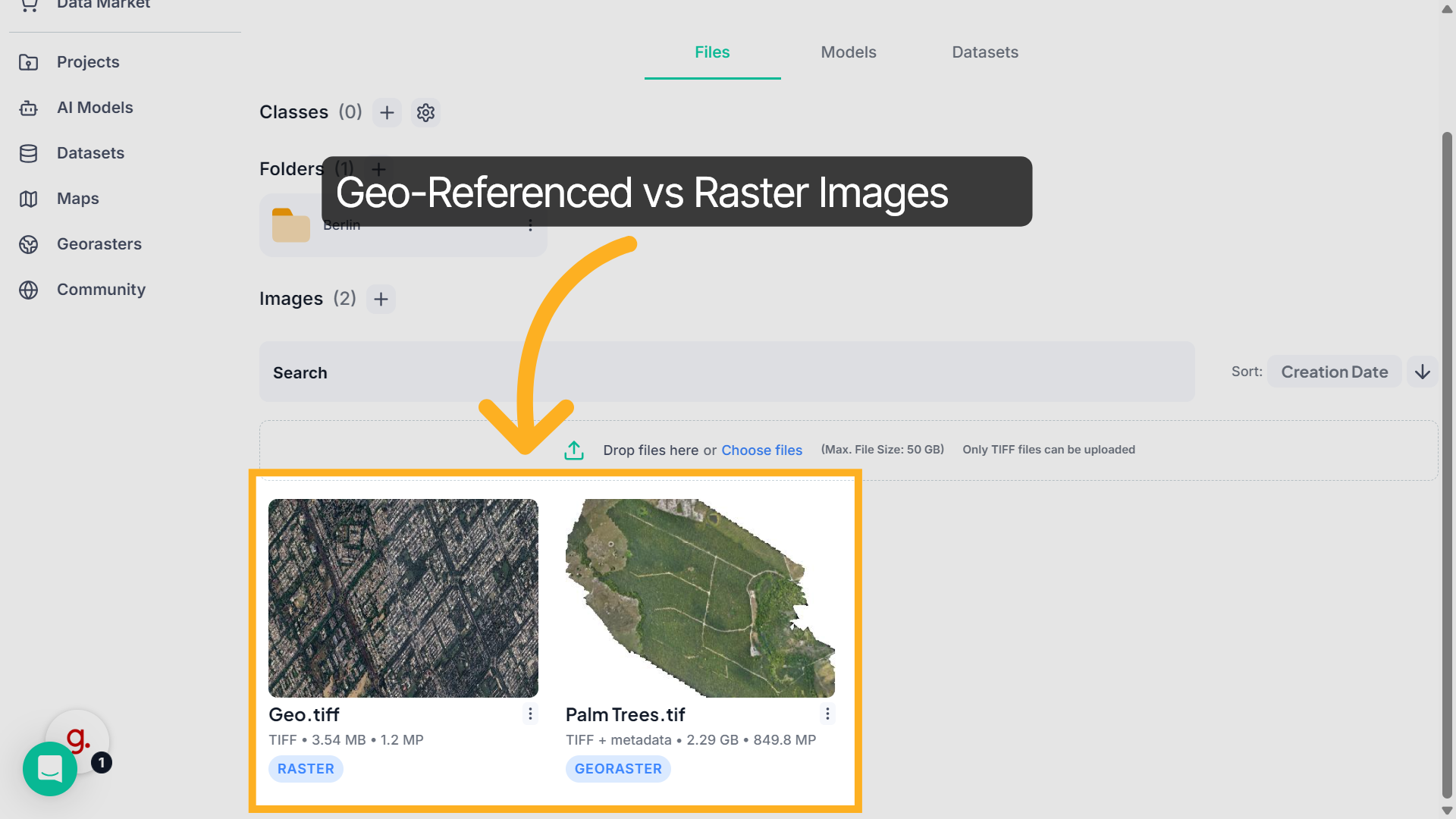The width and height of the screenshot is (1456, 819).
Task: Click the Geo.tiff file name
Action: [304, 714]
